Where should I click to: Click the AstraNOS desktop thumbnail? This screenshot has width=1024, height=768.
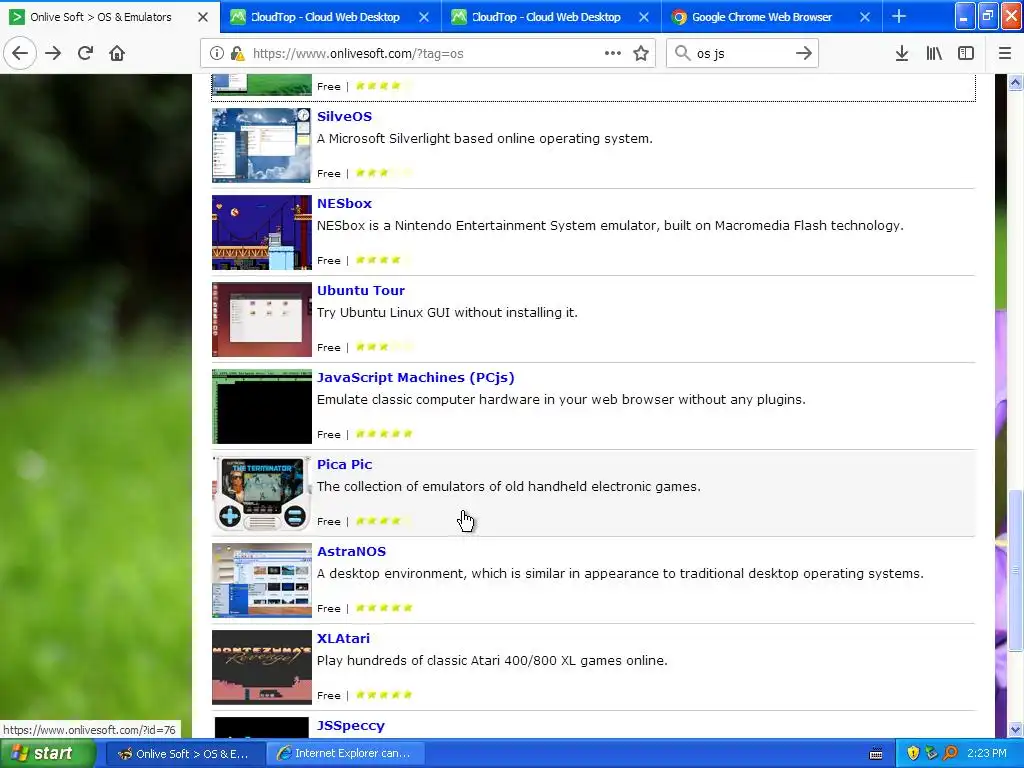[x=262, y=580]
